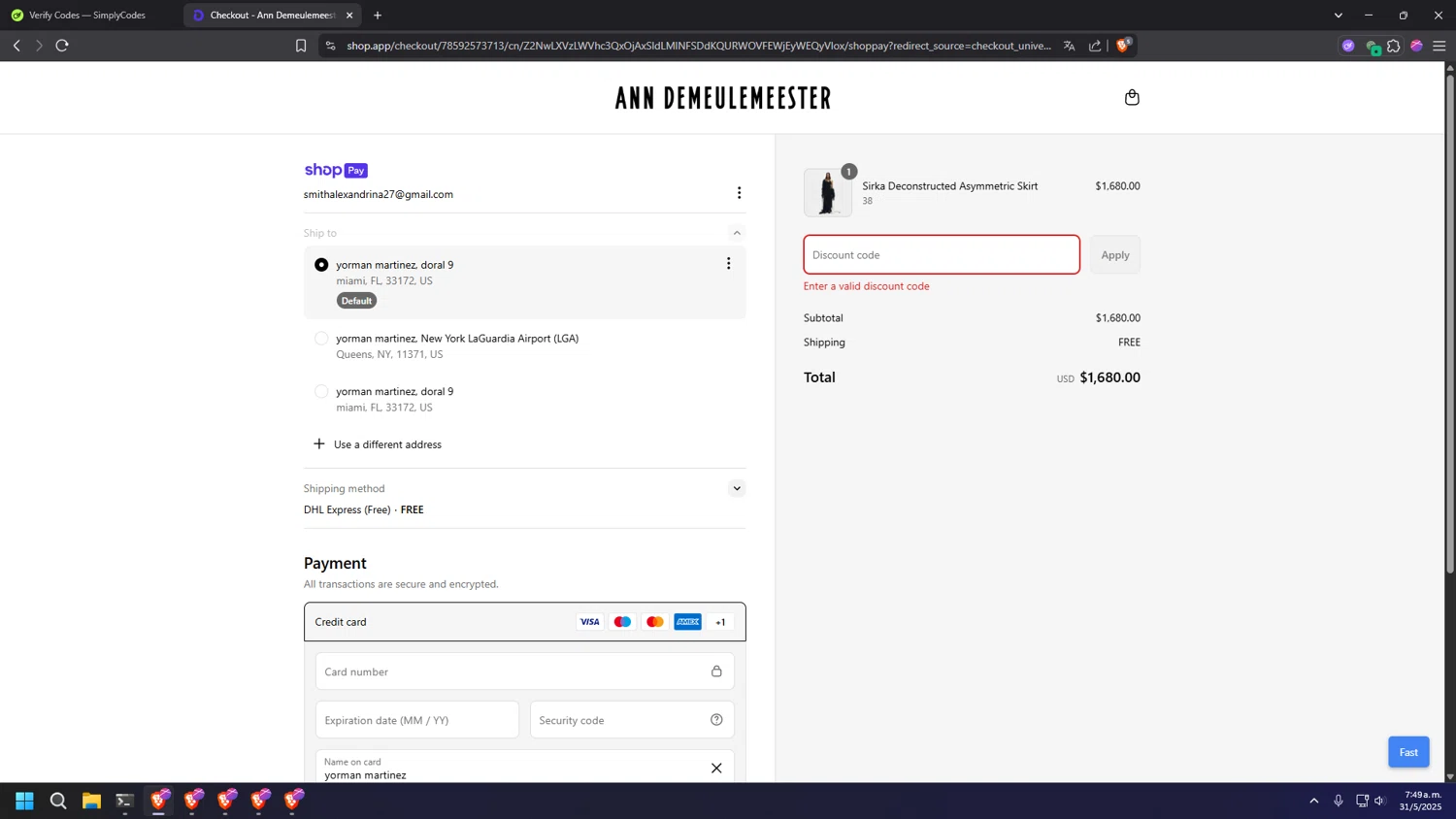View site information icon in address bar
The width and height of the screenshot is (1456, 819).
point(330,46)
